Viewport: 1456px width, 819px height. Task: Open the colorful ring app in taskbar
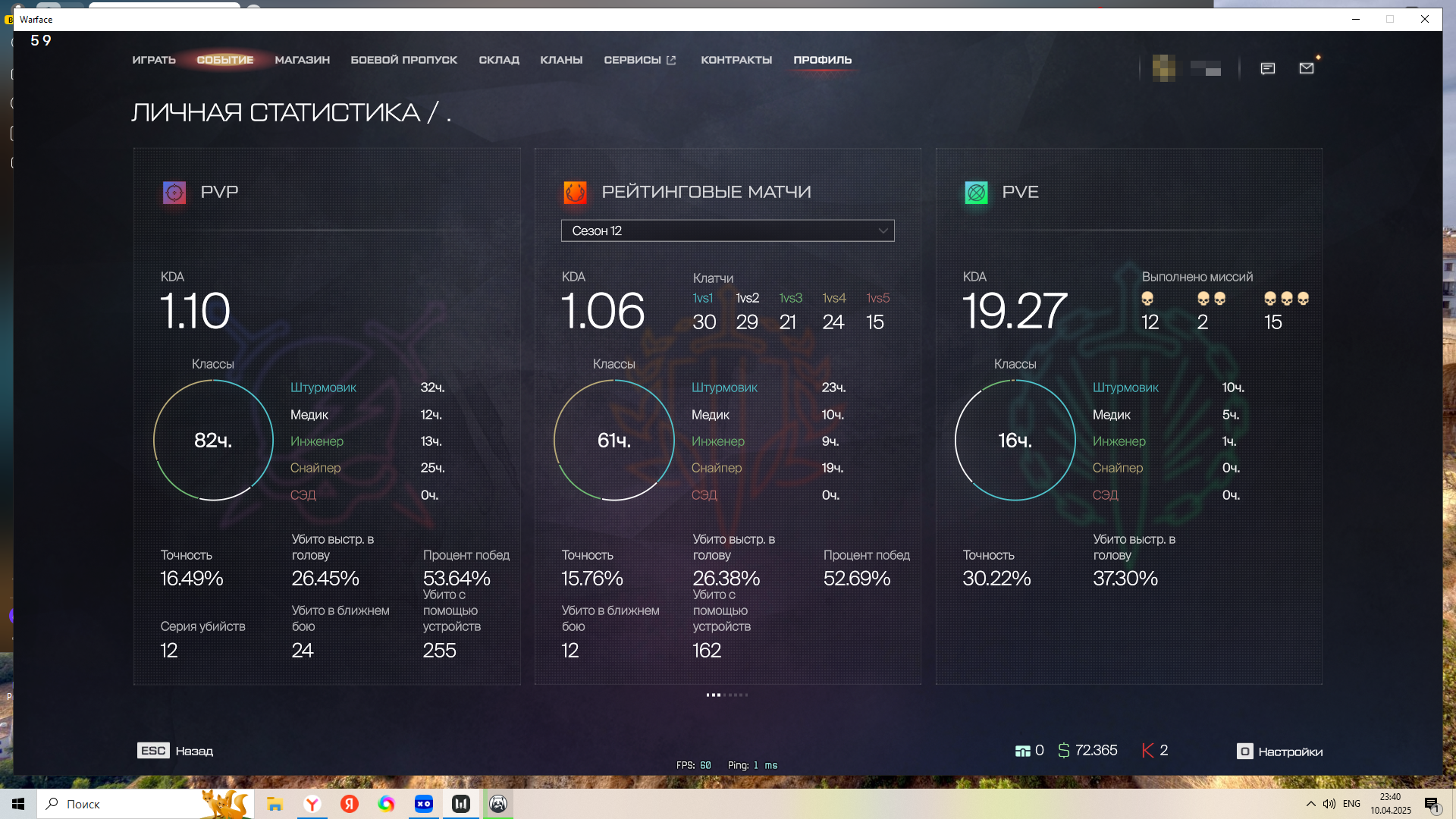click(386, 804)
